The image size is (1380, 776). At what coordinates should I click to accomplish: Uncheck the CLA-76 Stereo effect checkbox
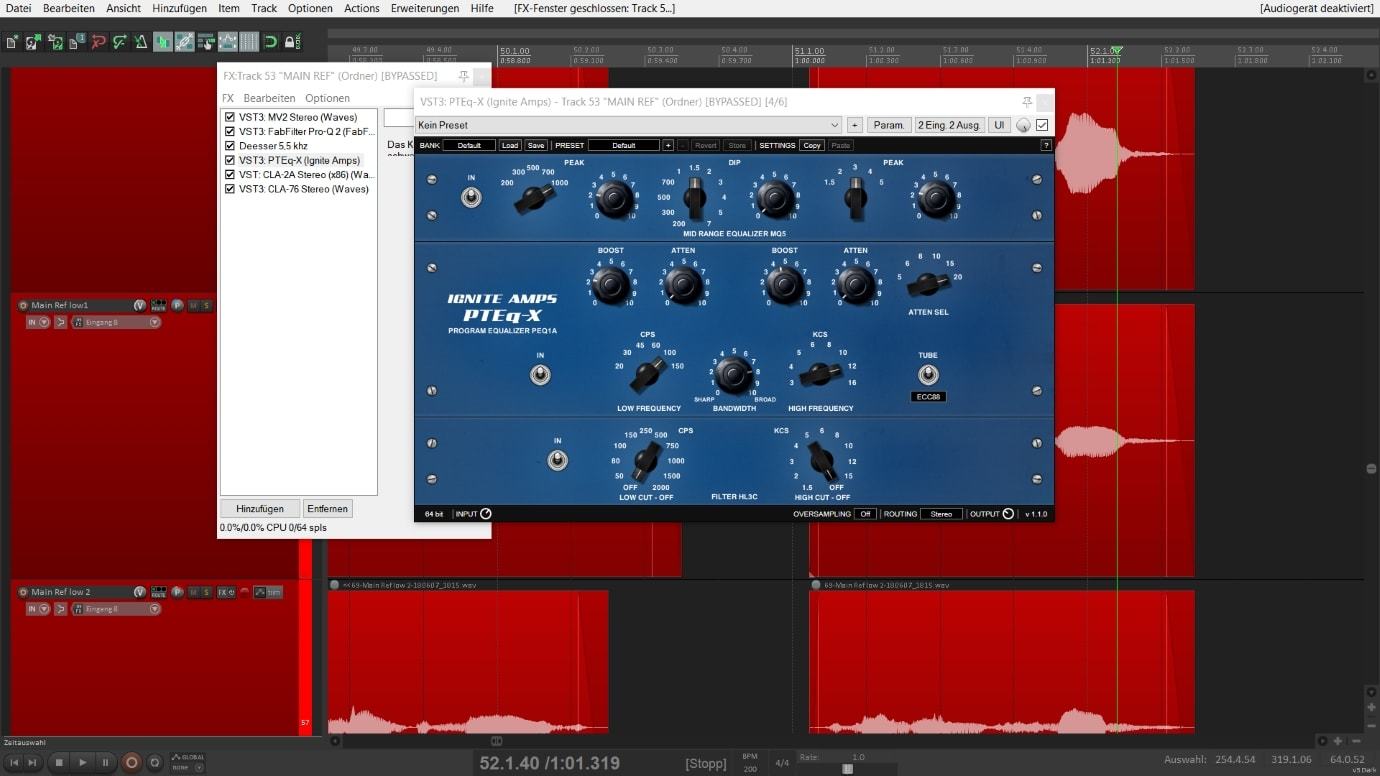[230, 189]
